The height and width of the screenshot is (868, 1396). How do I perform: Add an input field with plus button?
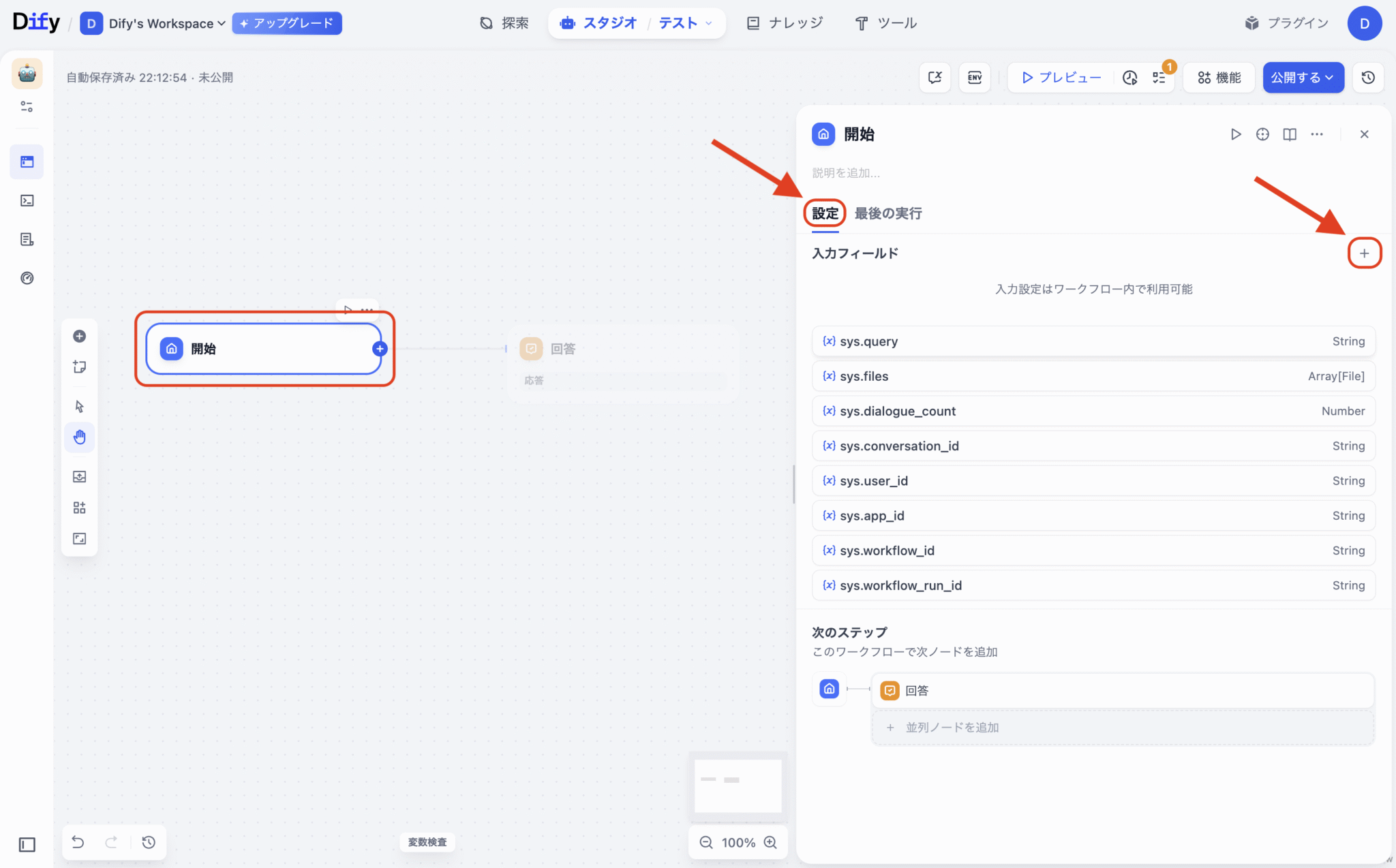tap(1364, 253)
